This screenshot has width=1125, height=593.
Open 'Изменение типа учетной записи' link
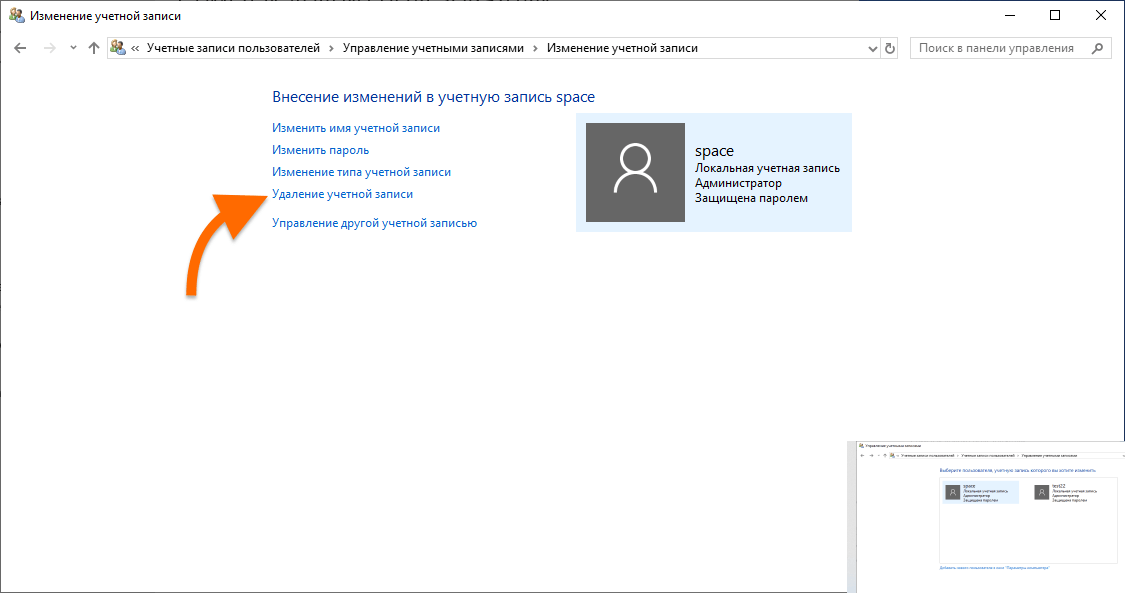[x=362, y=172]
